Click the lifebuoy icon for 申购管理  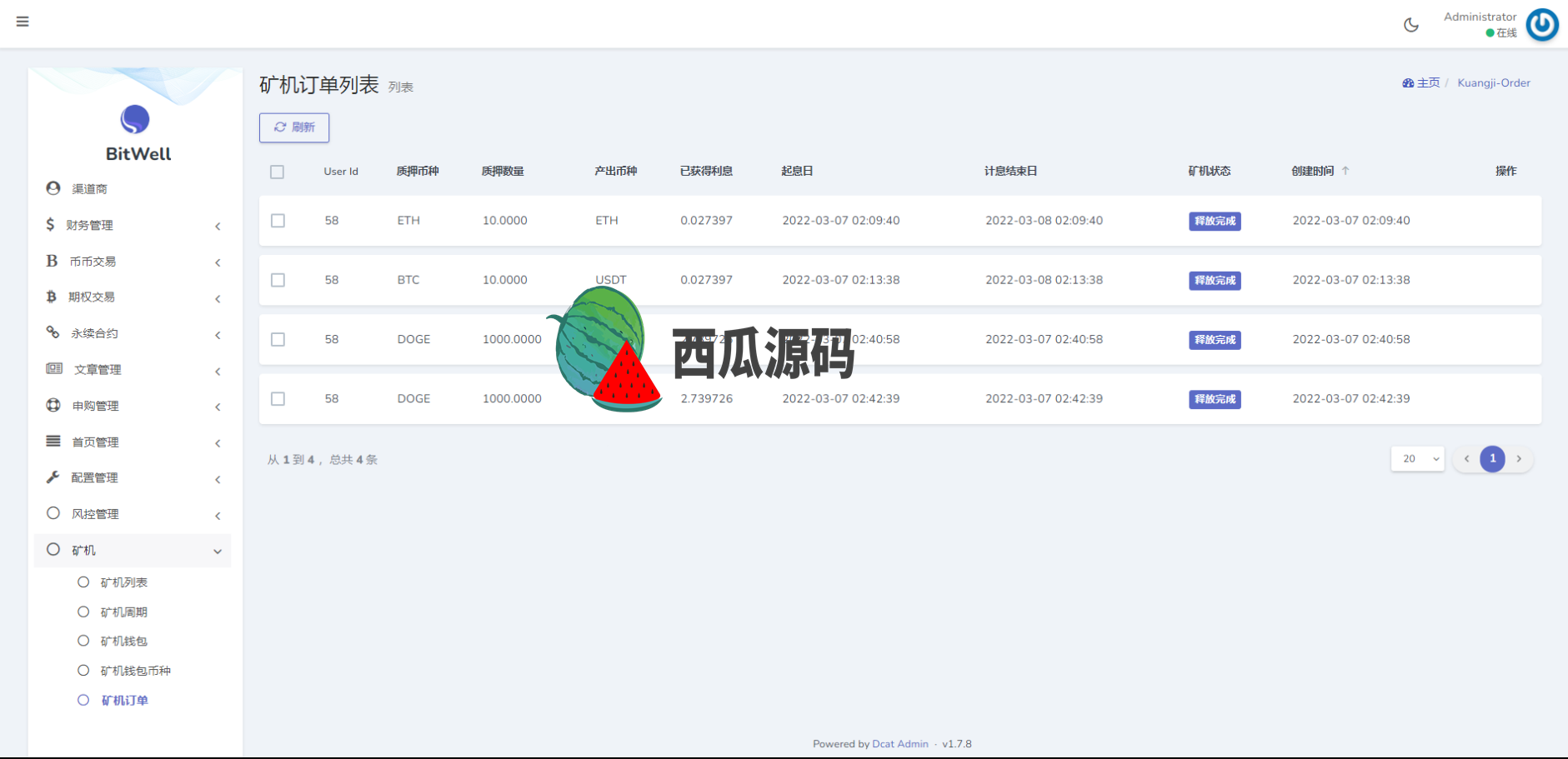coord(53,405)
